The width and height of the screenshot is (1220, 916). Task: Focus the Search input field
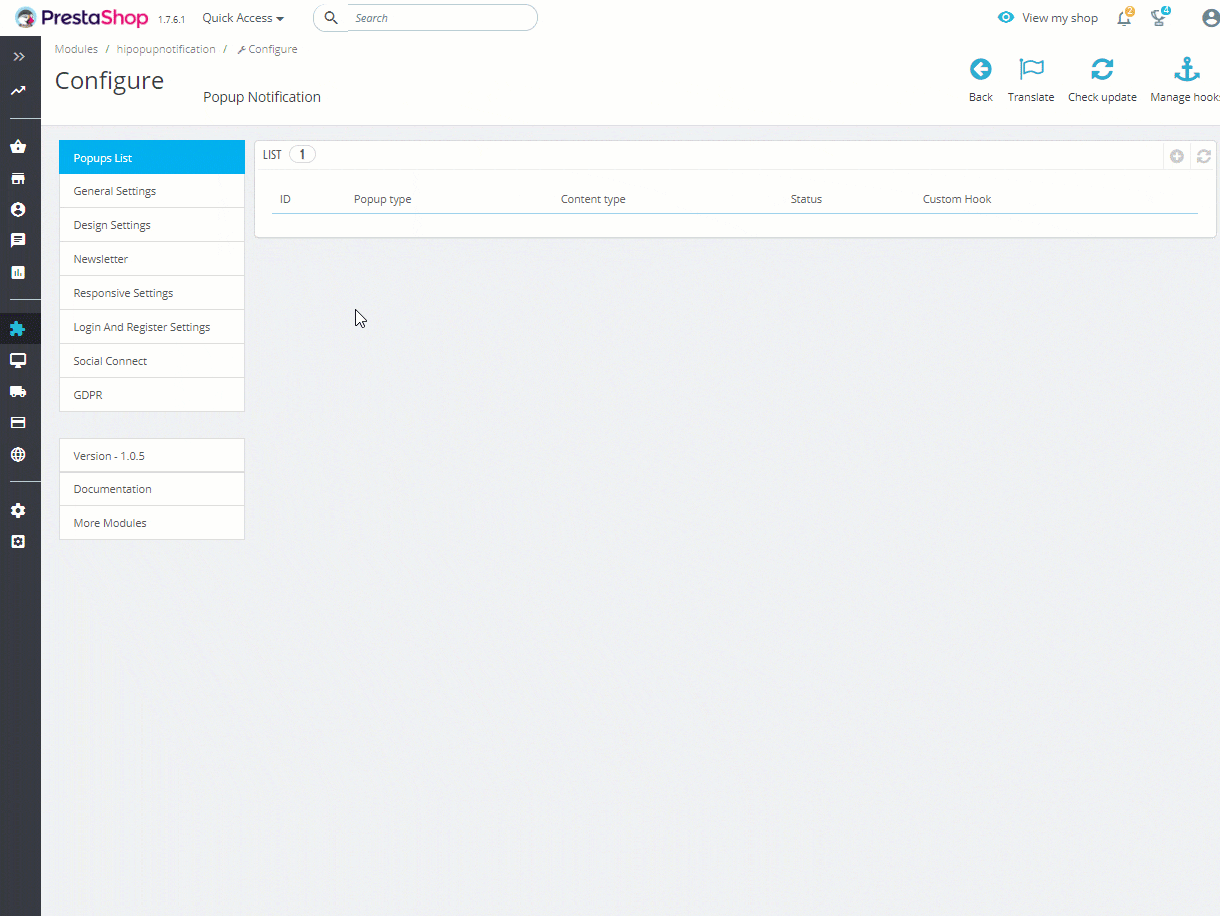pyautogui.click(x=440, y=18)
